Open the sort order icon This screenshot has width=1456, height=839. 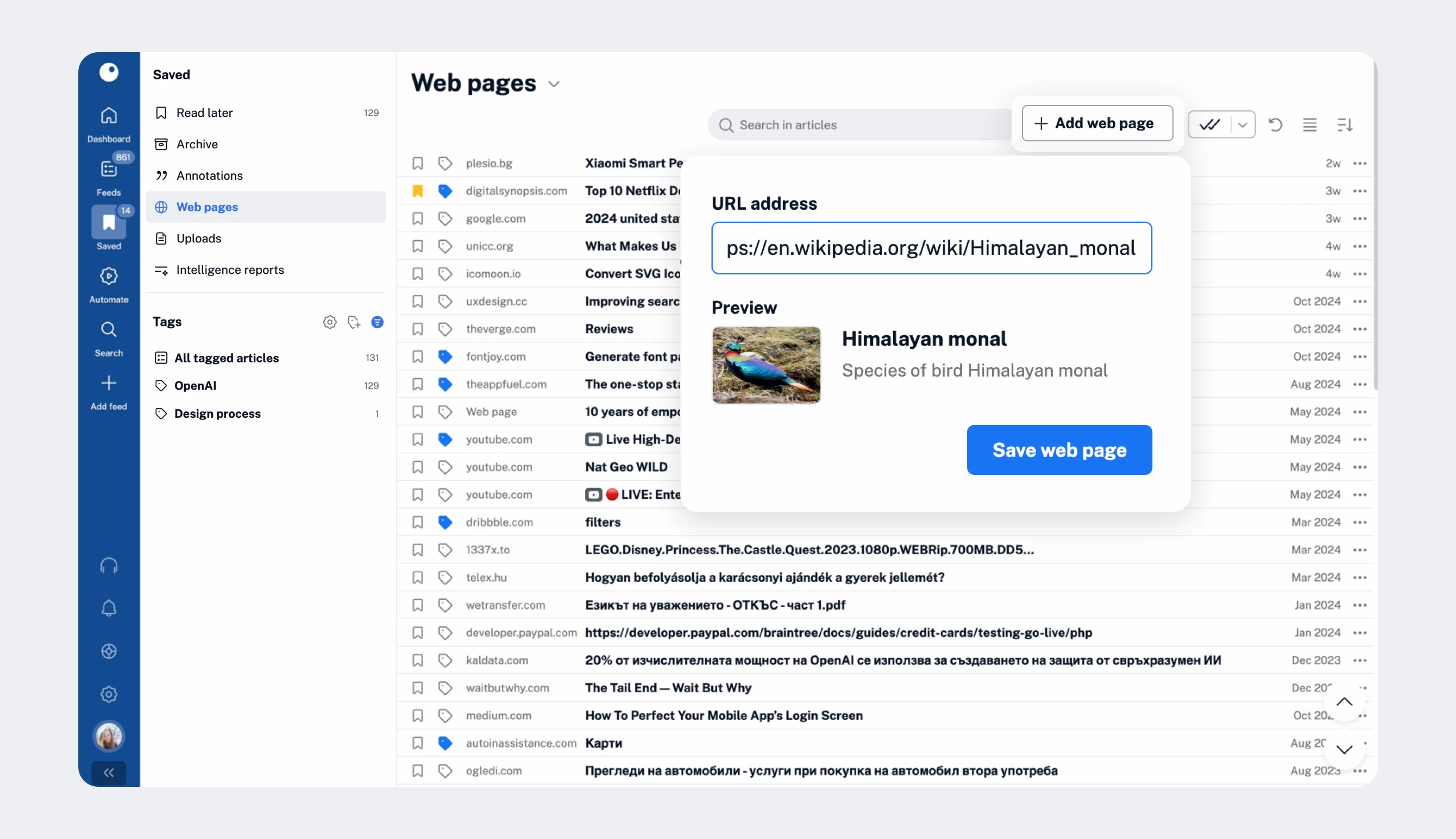point(1344,125)
